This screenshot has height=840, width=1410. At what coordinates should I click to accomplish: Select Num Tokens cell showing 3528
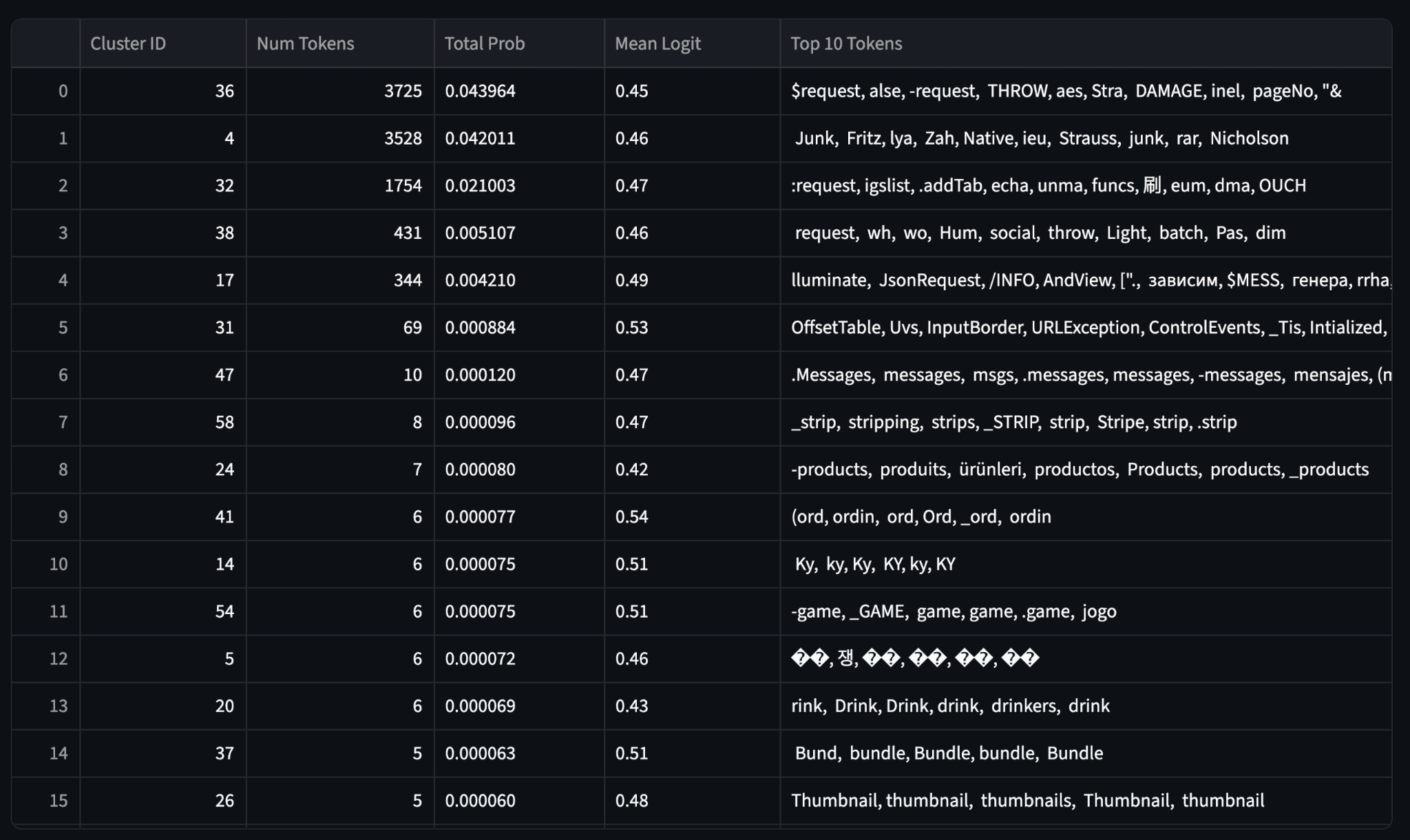(340, 138)
